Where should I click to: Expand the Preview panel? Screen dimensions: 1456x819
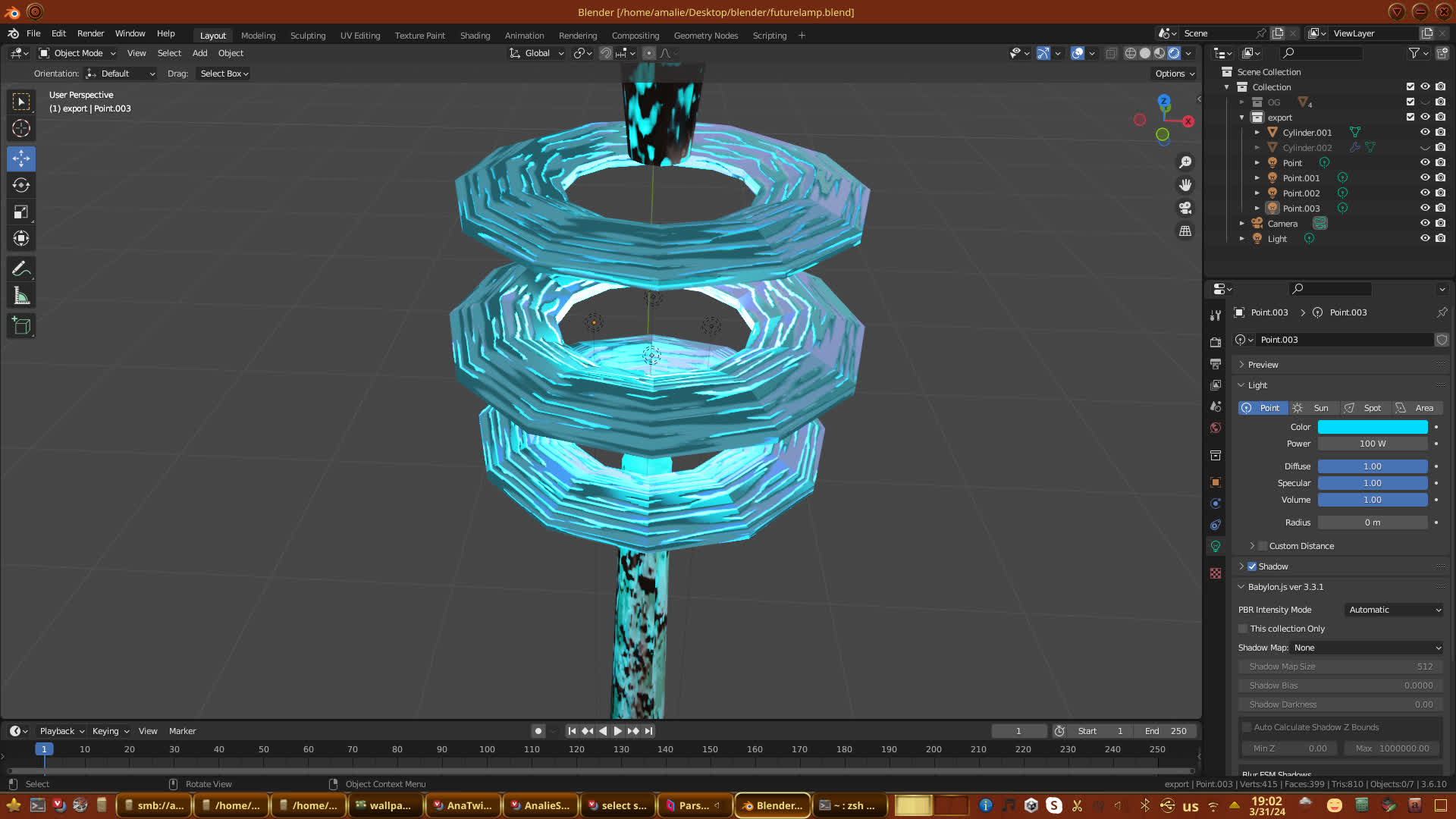pos(1263,365)
